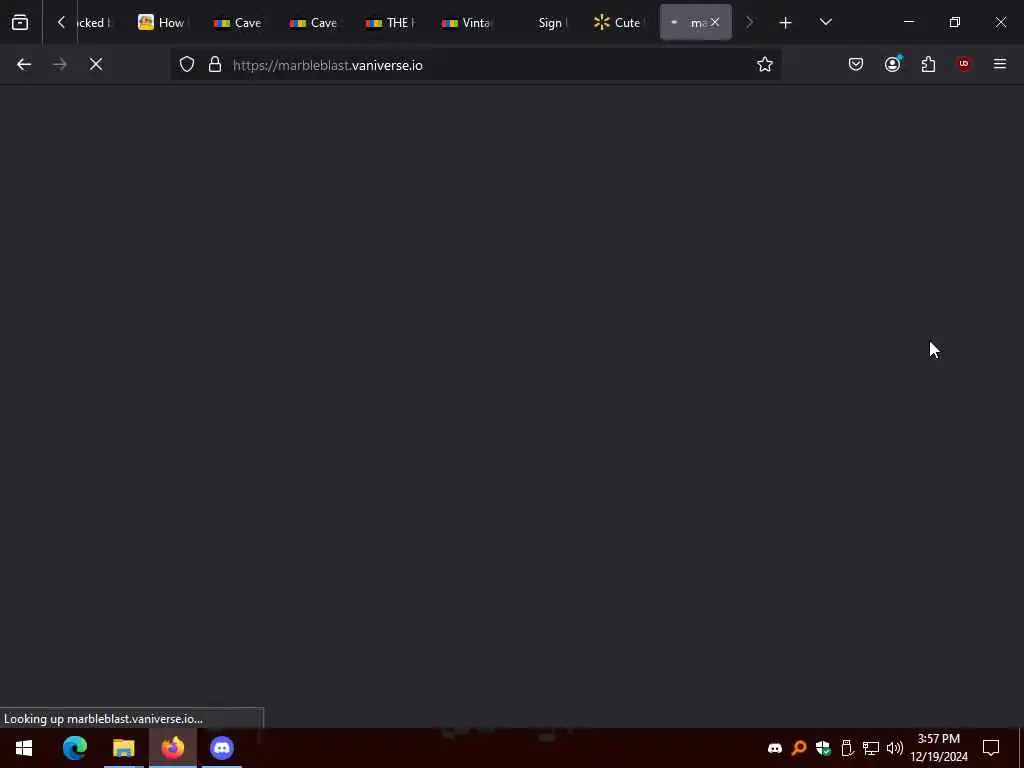Click the orange magnifier tray icon
1024x768 pixels.
(799, 748)
